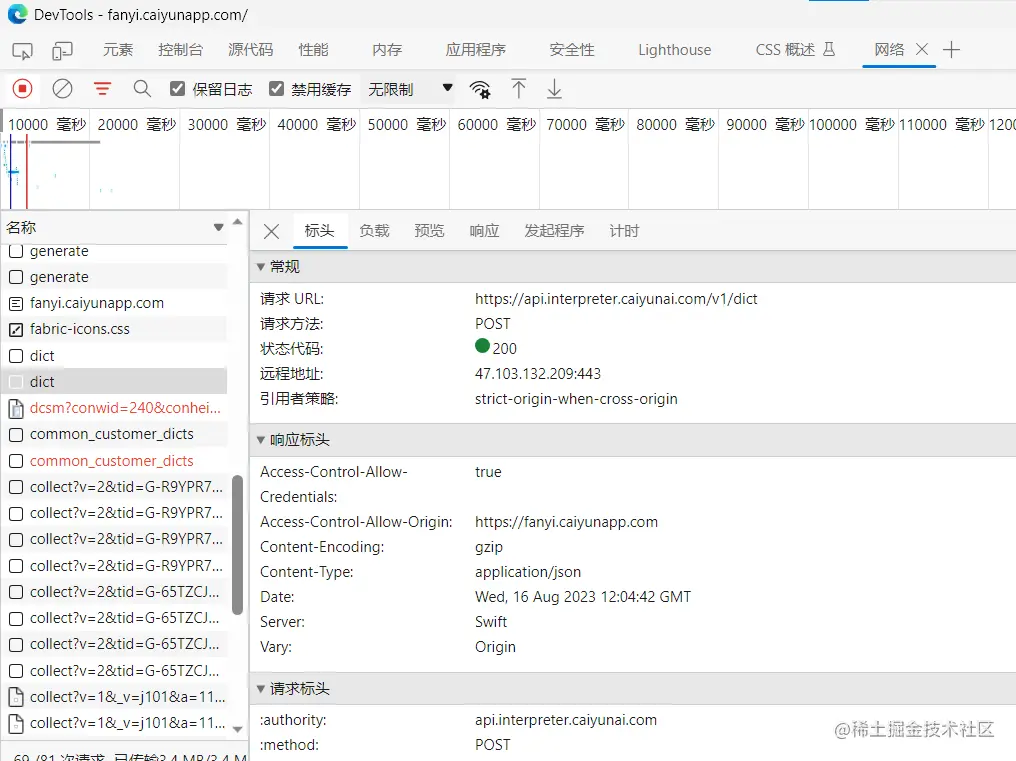Switch to the 响应 details tab

485,231
